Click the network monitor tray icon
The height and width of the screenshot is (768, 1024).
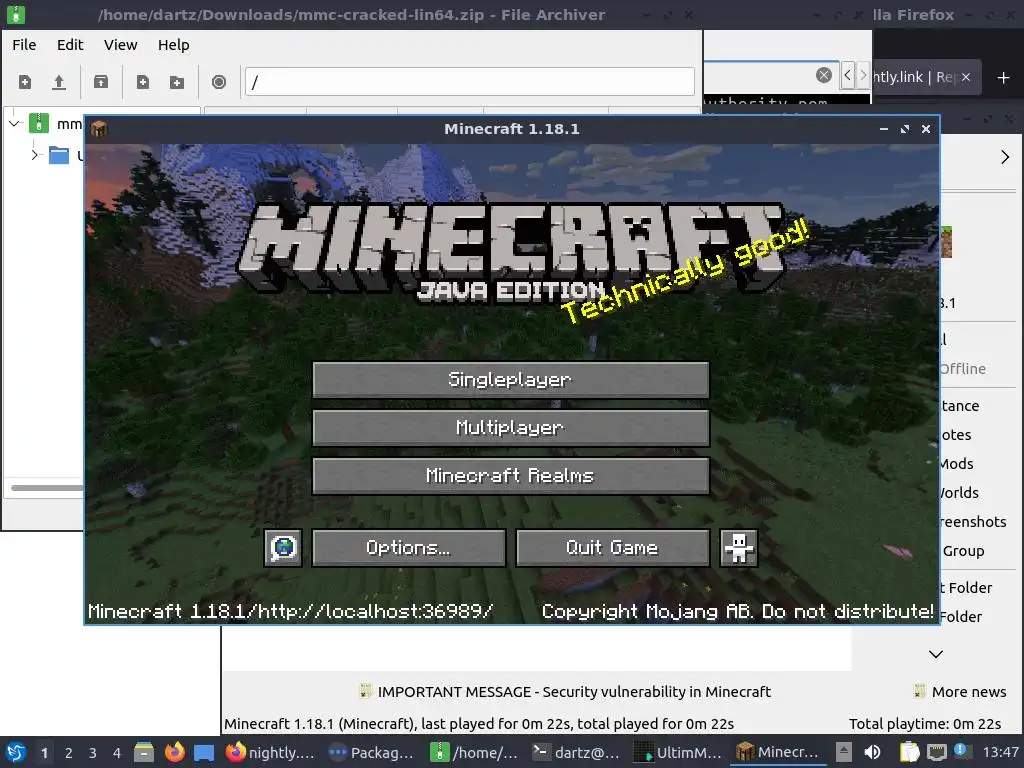click(x=936, y=752)
